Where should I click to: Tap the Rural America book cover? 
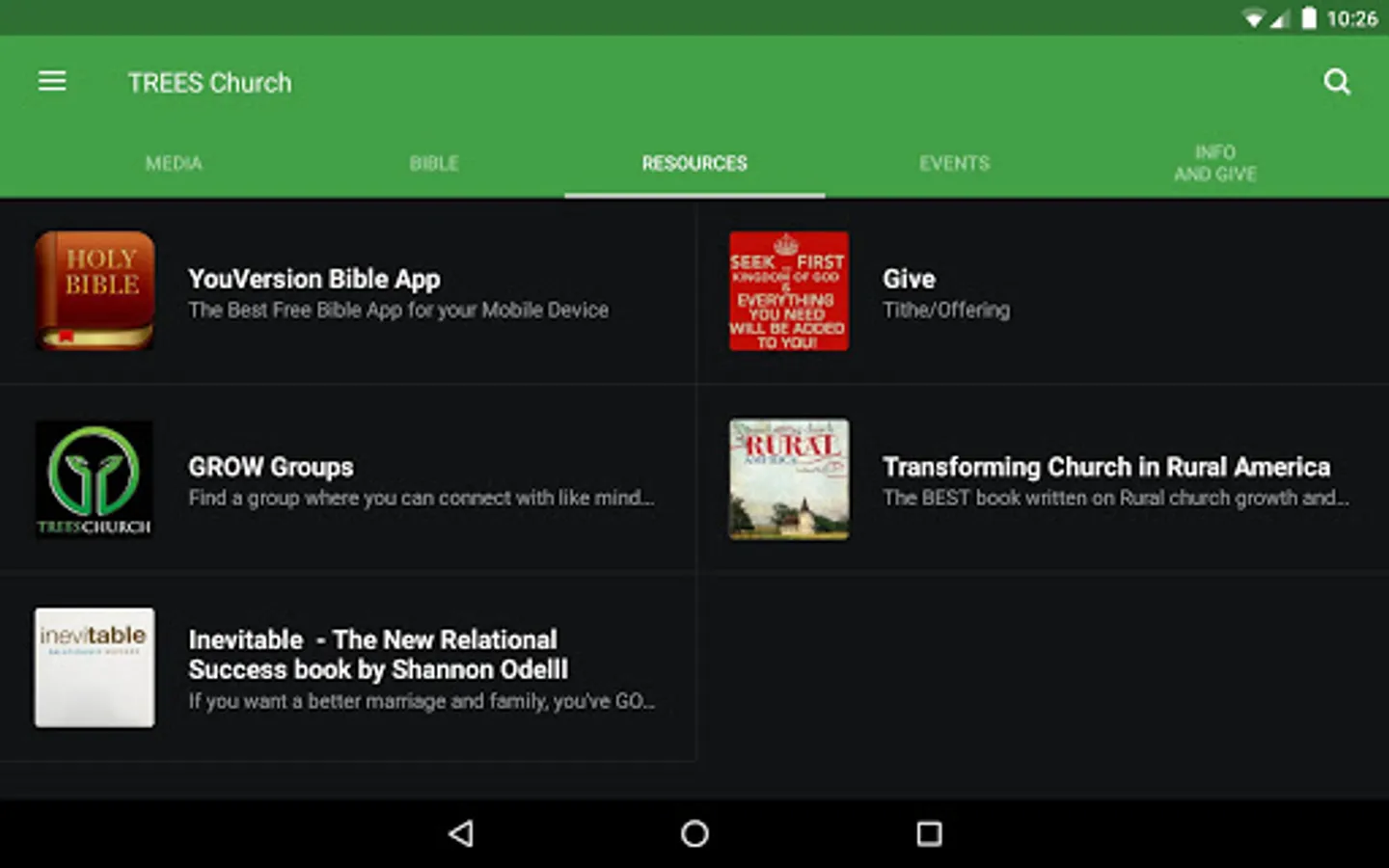coord(789,479)
